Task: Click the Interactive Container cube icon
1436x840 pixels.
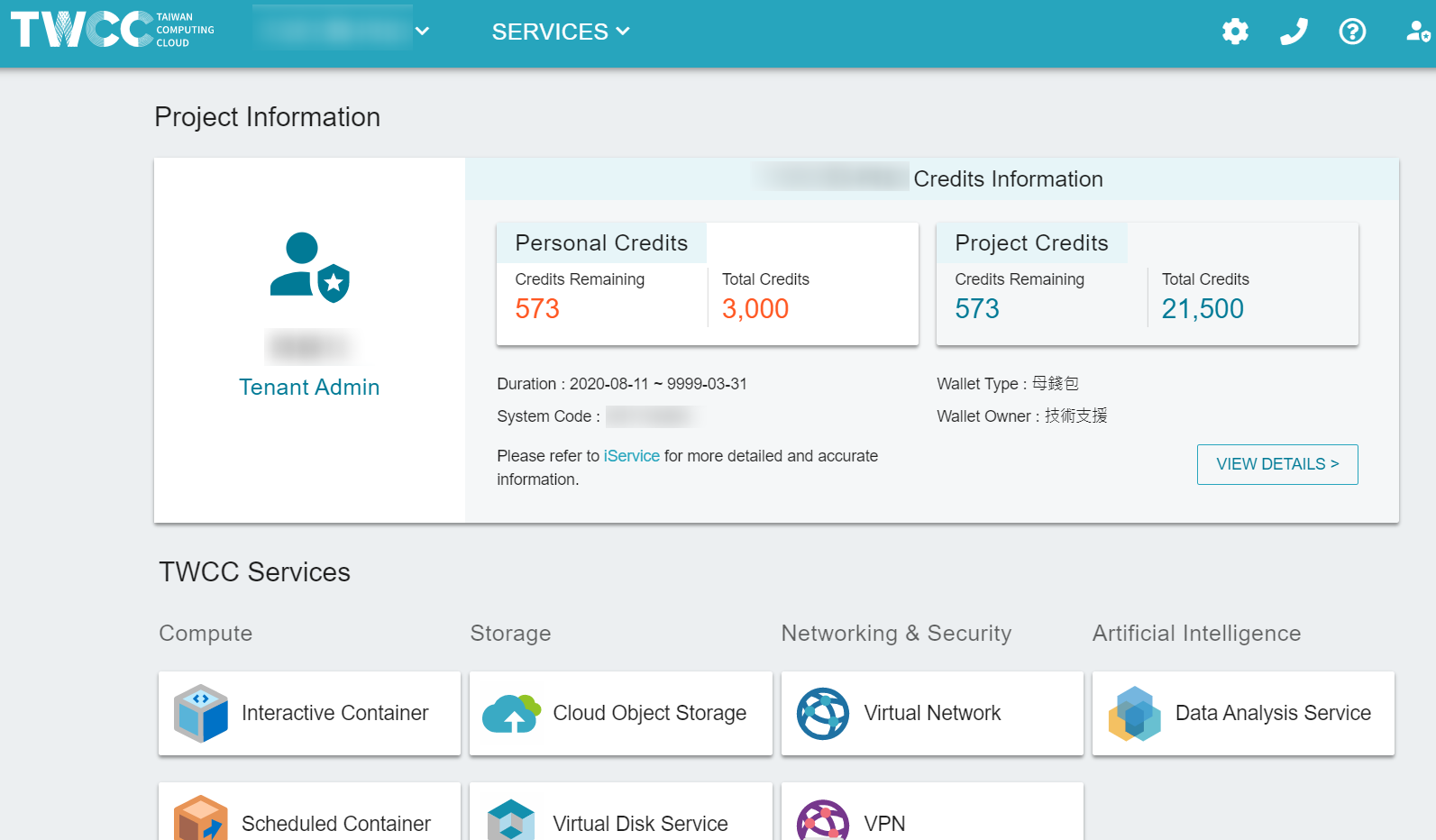Action: [x=201, y=713]
